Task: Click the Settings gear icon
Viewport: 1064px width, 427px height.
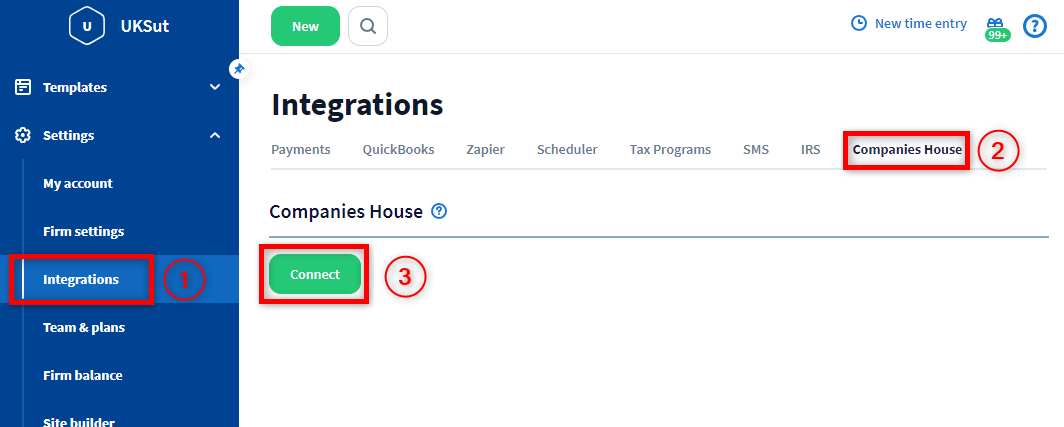Action: point(23,135)
